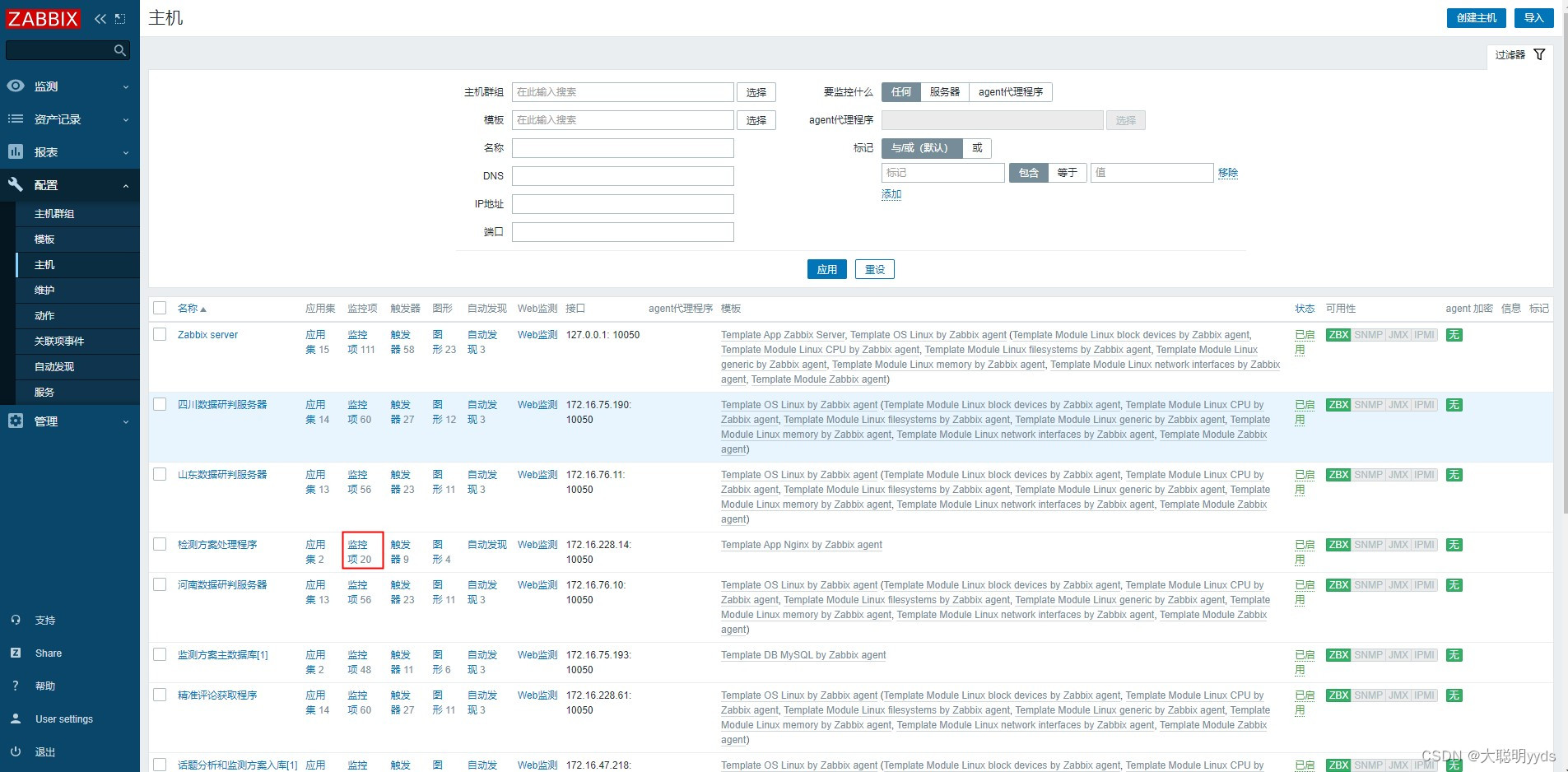Viewport: 1568px width, 772px height.
Task: Click IPMI badge in 山东数据研判服务器 row
Action: click(1425, 475)
